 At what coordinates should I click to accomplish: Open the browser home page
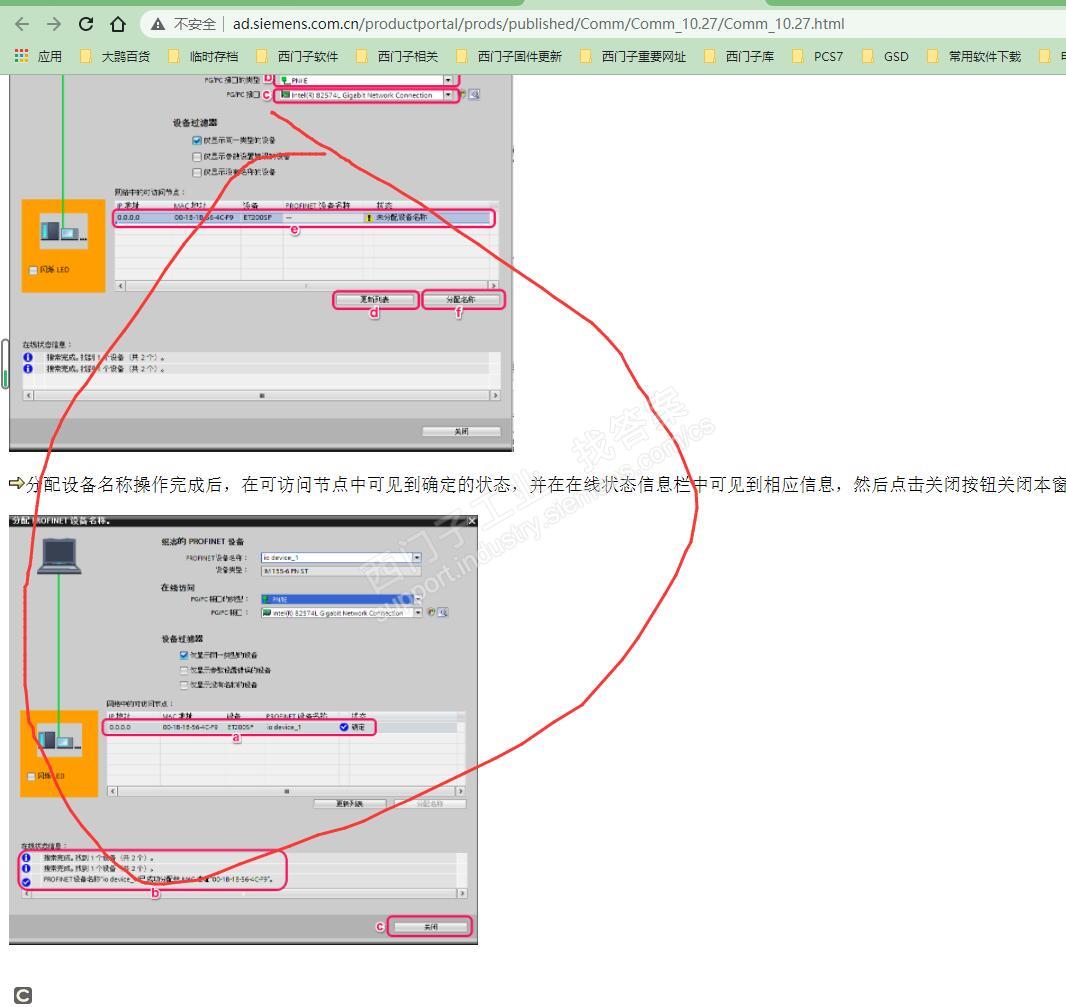pyautogui.click(x=118, y=24)
